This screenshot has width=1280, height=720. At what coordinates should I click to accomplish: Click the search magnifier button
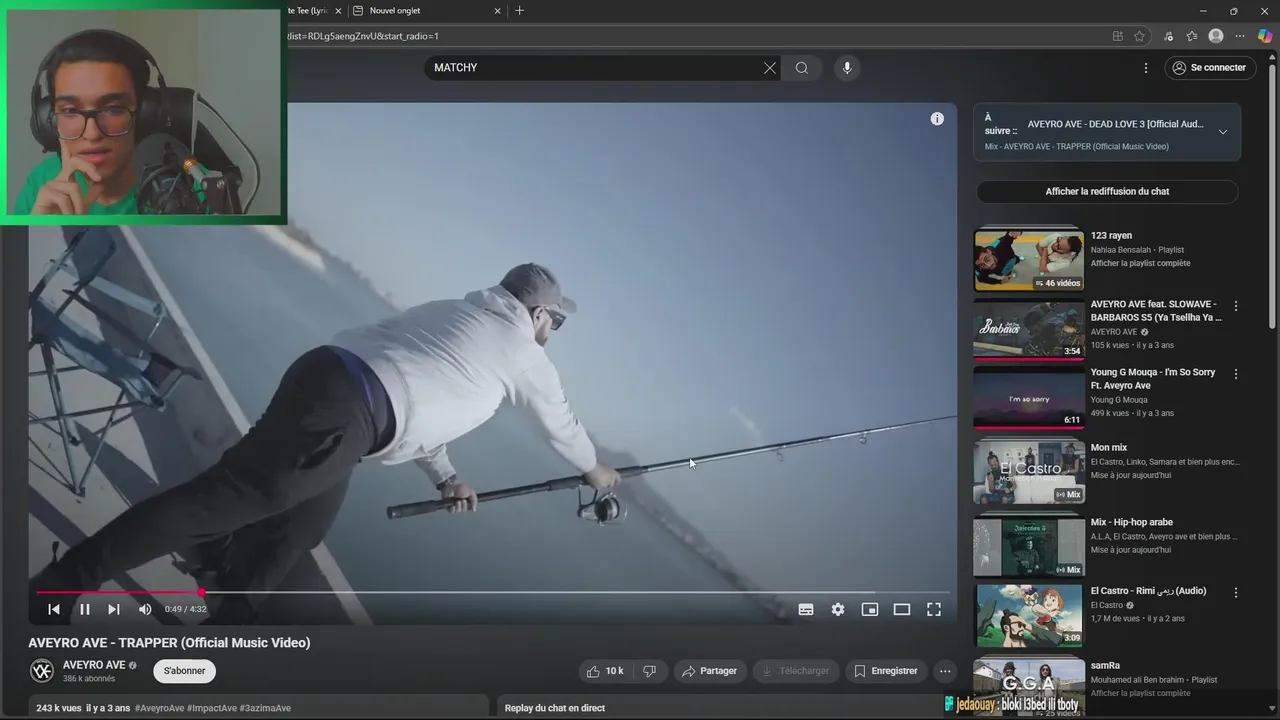tap(802, 68)
